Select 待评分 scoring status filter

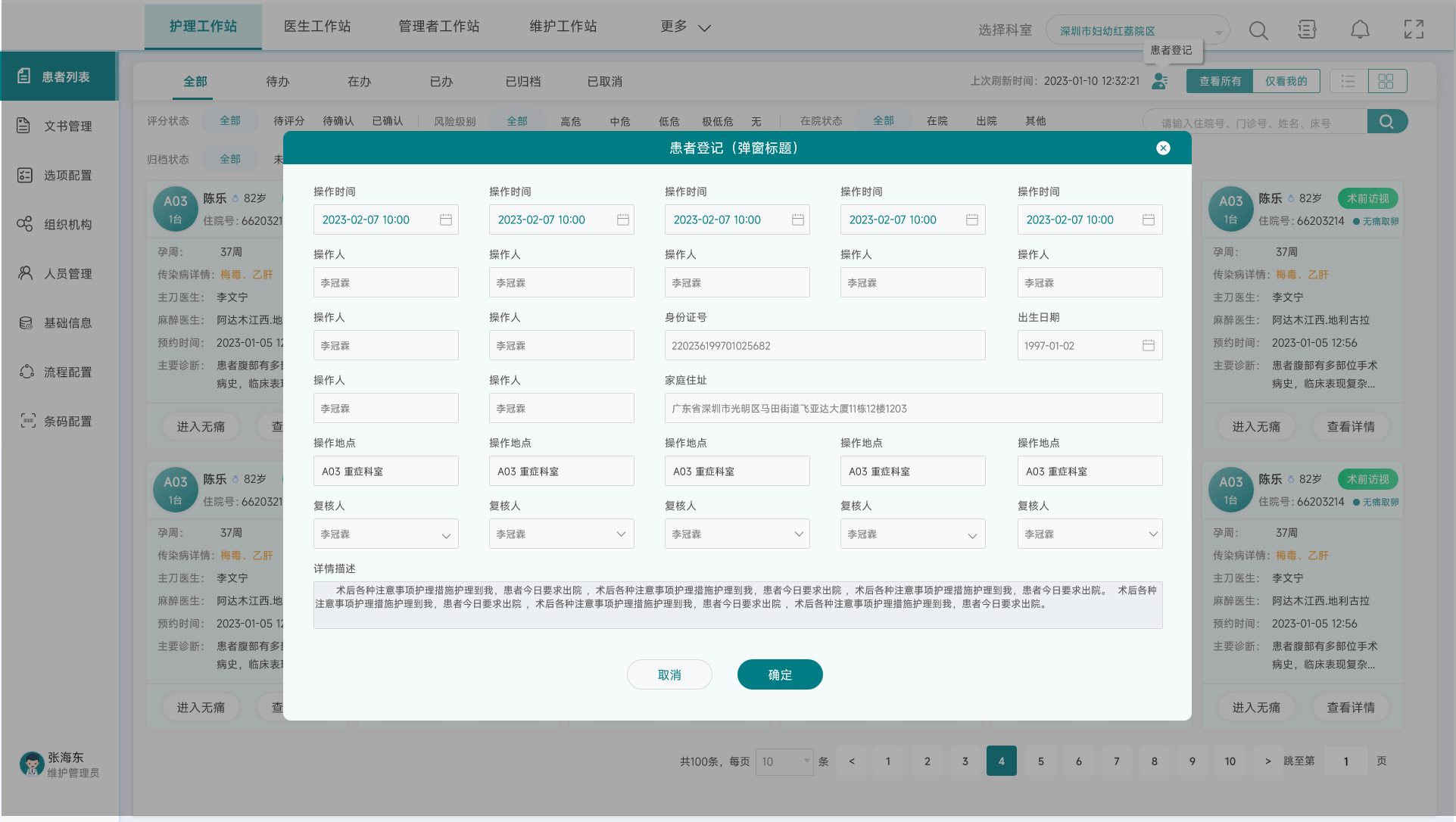[x=289, y=121]
